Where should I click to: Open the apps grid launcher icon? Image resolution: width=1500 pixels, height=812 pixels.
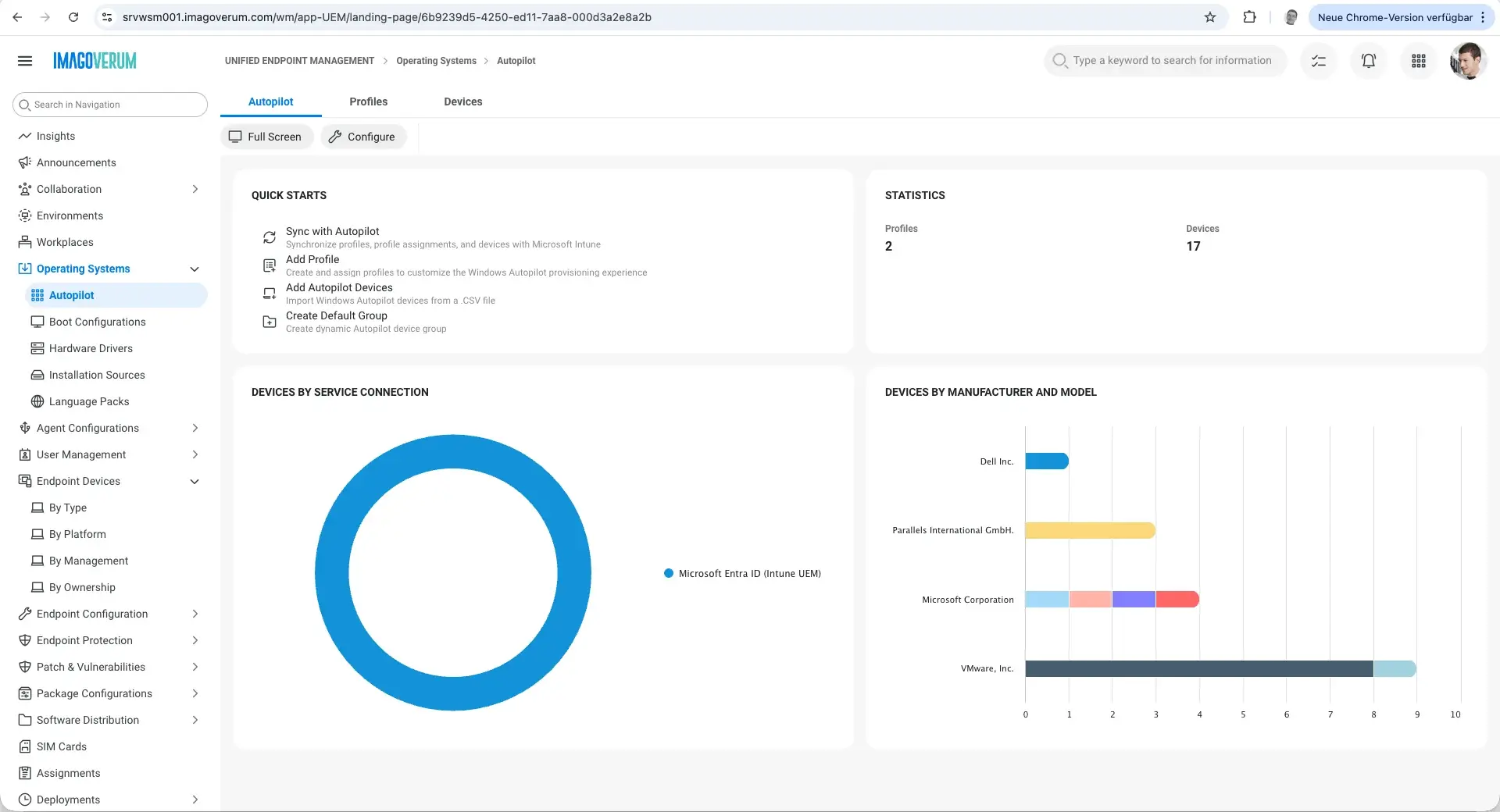[1418, 61]
